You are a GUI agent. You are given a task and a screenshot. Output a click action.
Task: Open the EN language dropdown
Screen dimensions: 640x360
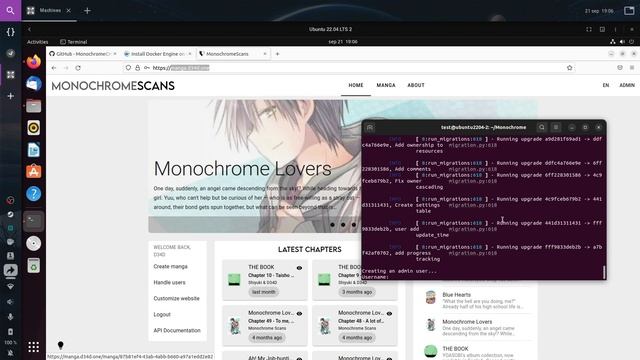pos(606,85)
